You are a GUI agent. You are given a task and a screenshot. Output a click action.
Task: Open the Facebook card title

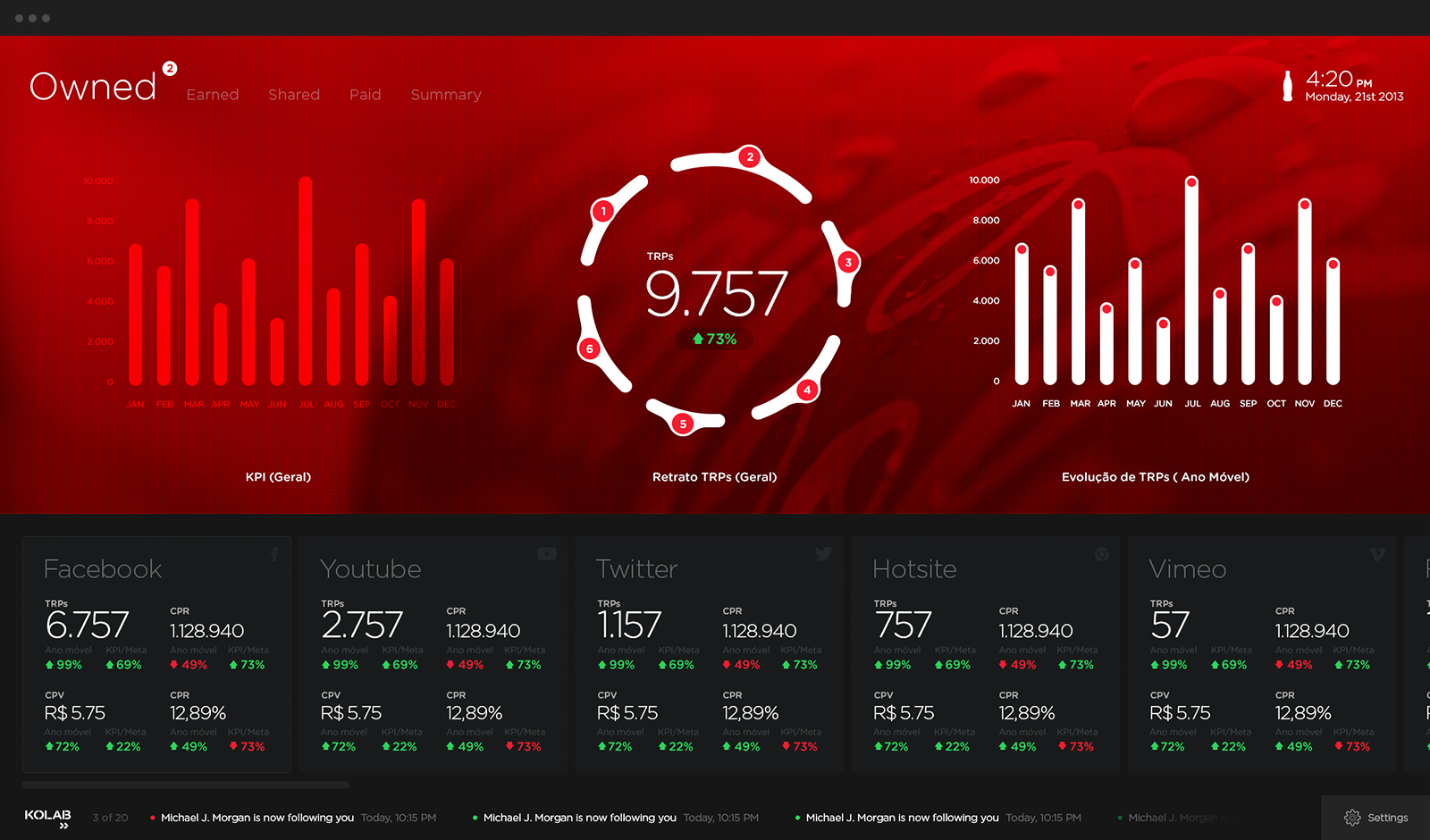coord(103,569)
